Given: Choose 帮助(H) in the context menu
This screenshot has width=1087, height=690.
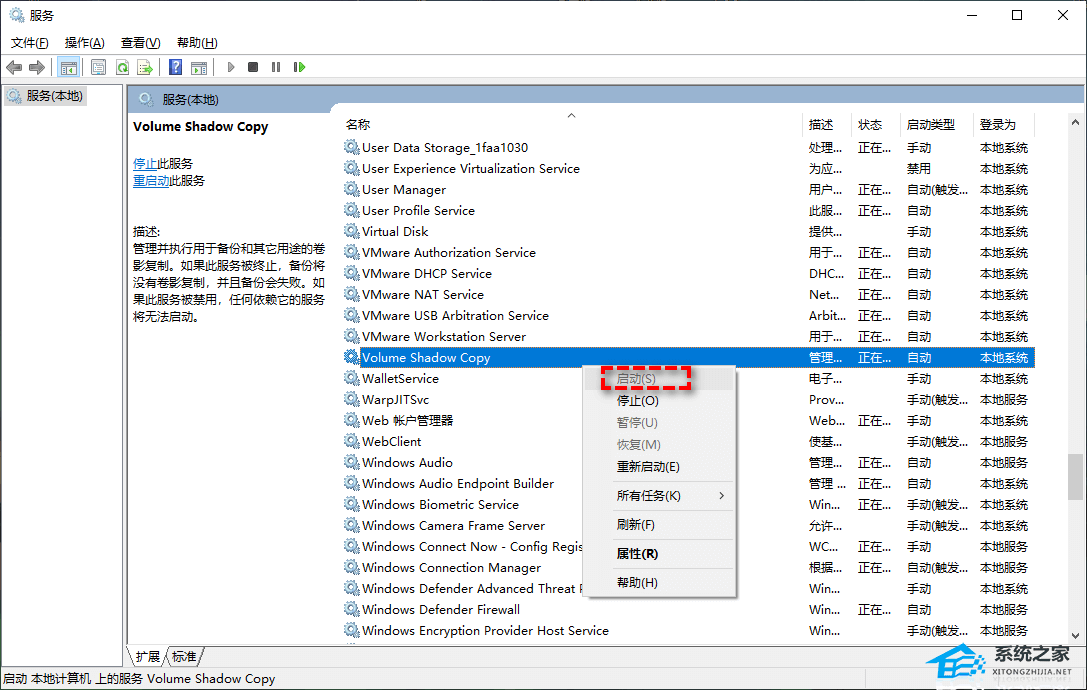Looking at the screenshot, I should (x=659, y=583).
